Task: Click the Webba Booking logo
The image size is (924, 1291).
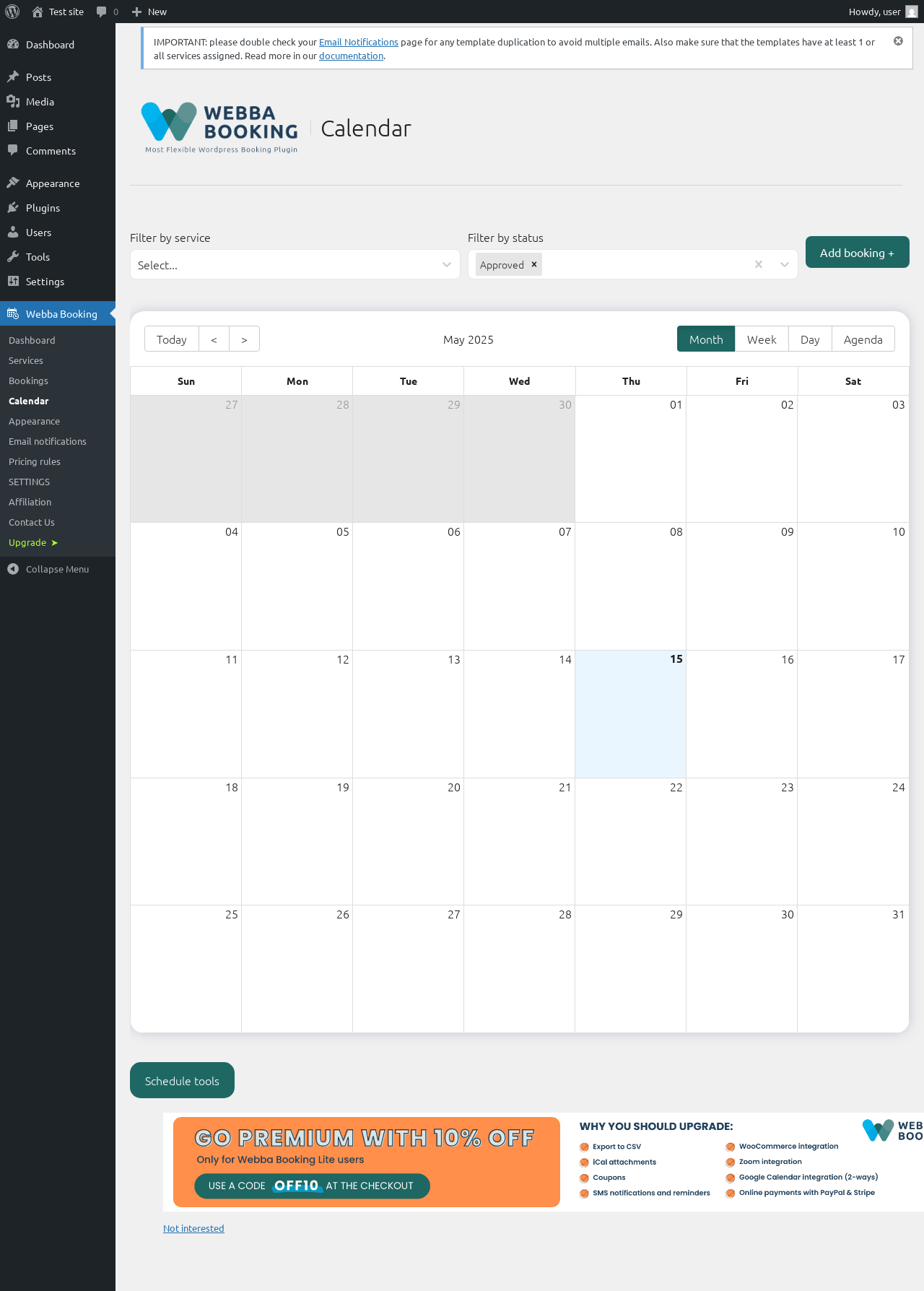Action: 219,128
